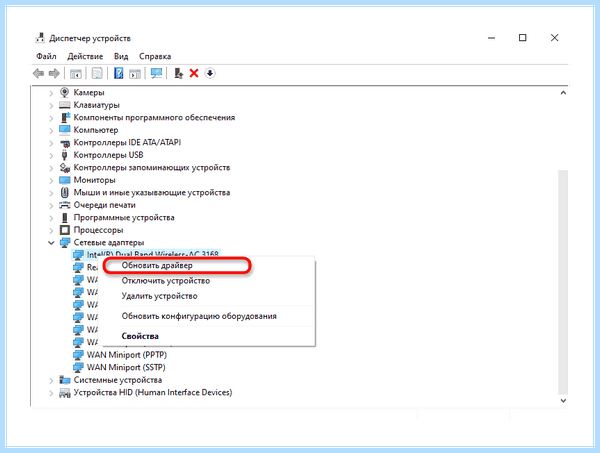The width and height of the screenshot is (600, 453).
Task: Select WAN Miniport (SSTP) label
Action: (x=126, y=367)
